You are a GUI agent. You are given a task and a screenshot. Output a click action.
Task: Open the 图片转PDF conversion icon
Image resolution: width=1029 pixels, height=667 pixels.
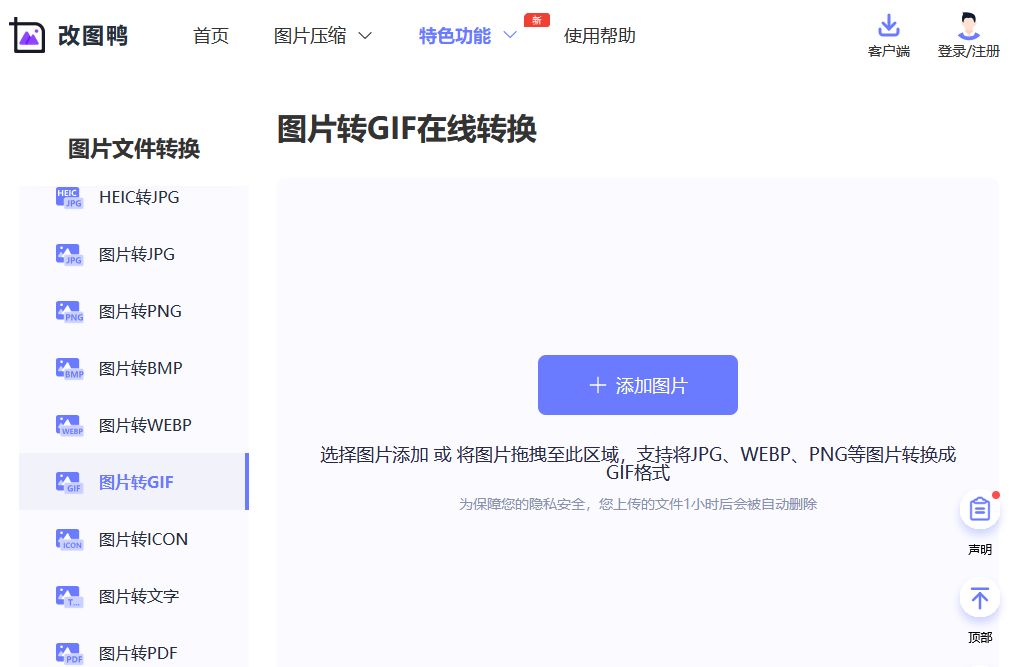click(x=67, y=652)
